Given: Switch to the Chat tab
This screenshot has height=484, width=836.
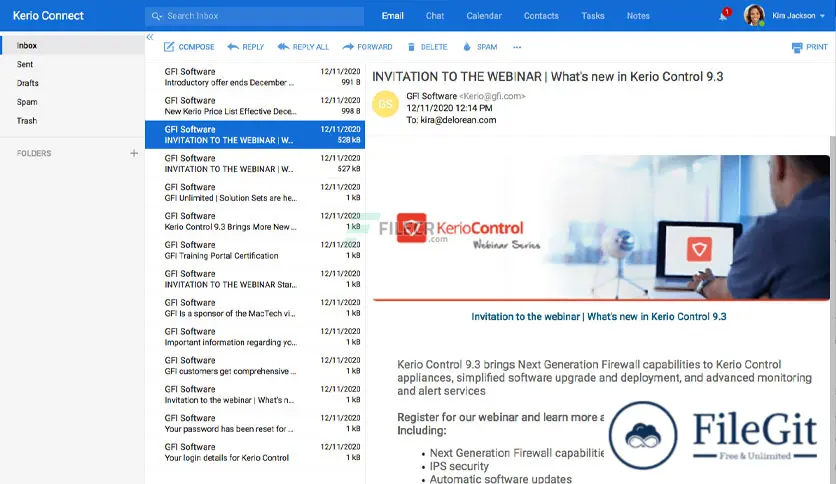Looking at the screenshot, I should (435, 16).
